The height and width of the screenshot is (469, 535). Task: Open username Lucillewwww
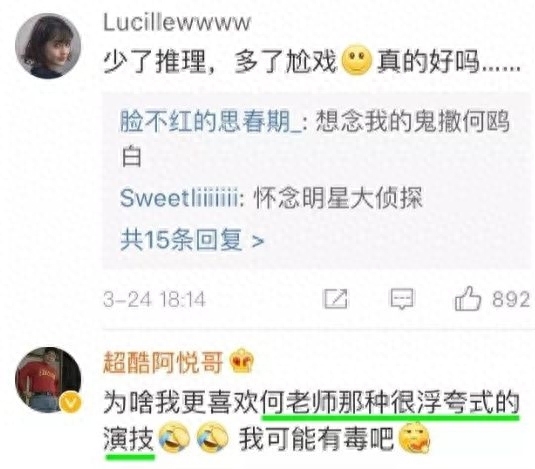click(177, 23)
